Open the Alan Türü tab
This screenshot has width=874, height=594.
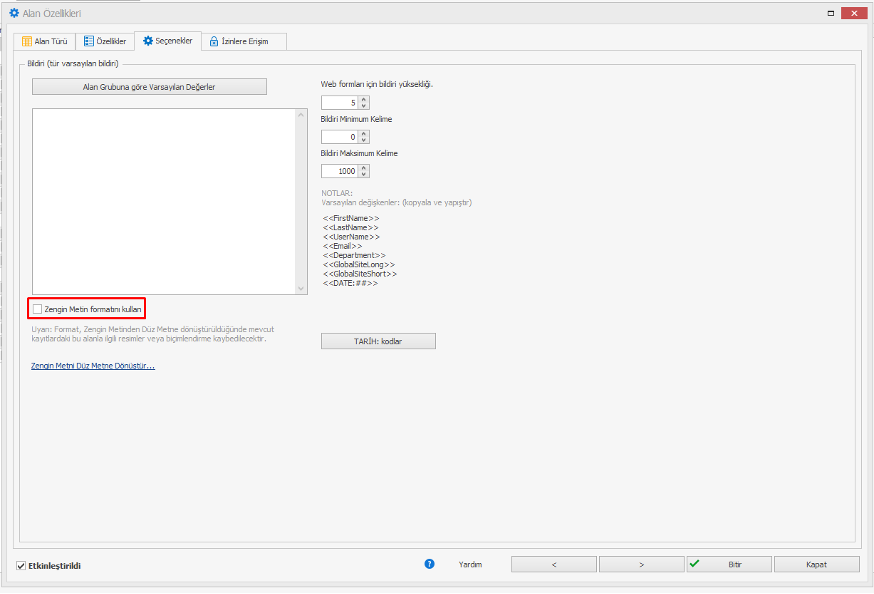click(x=45, y=41)
